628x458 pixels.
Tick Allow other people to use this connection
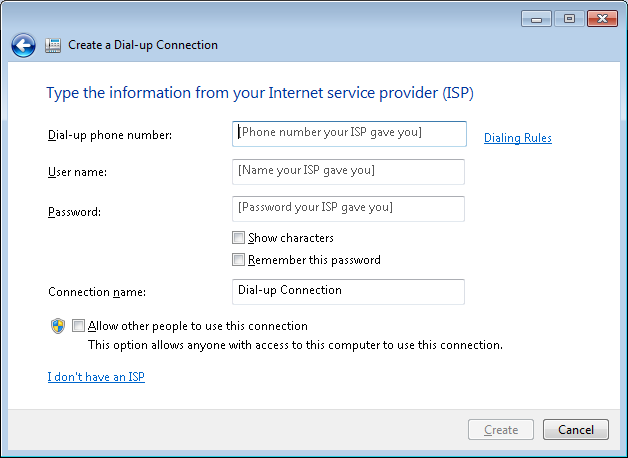(78, 326)
